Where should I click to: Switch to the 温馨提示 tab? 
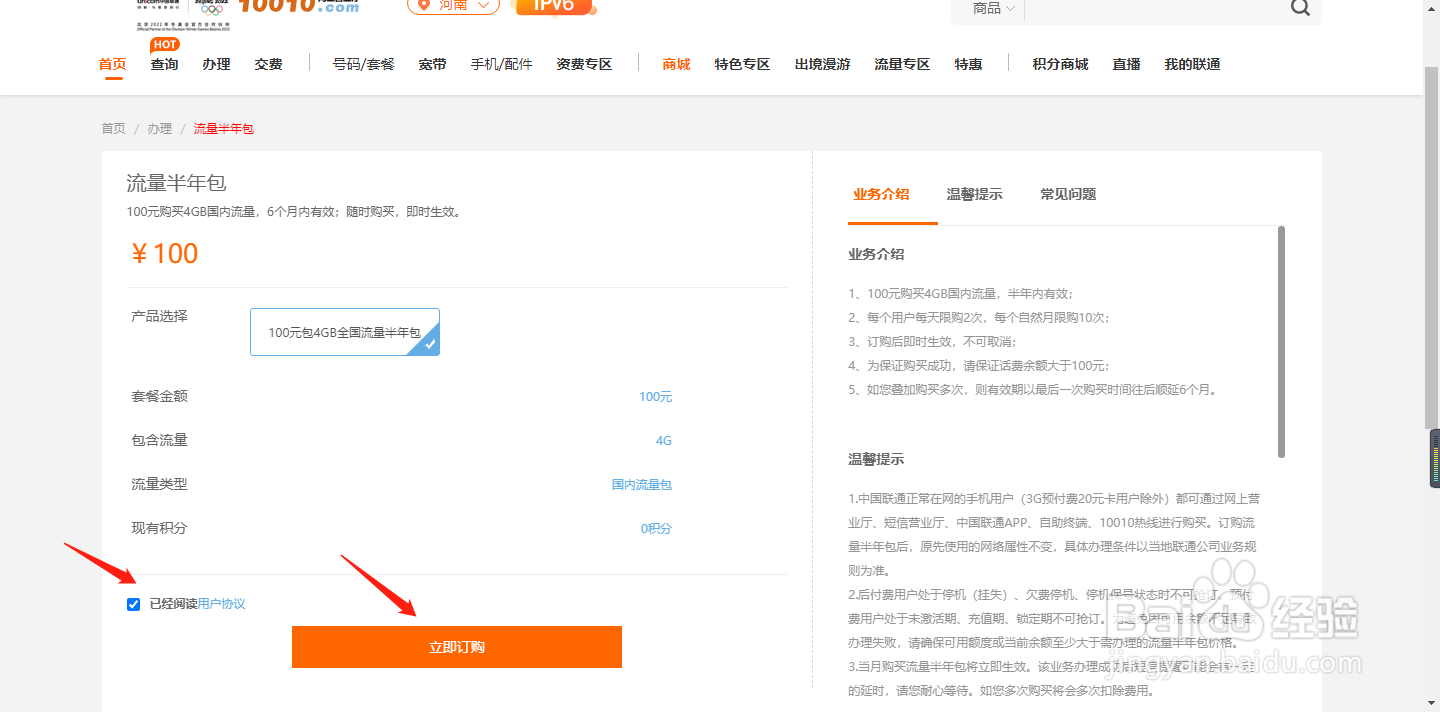[974, 194]
